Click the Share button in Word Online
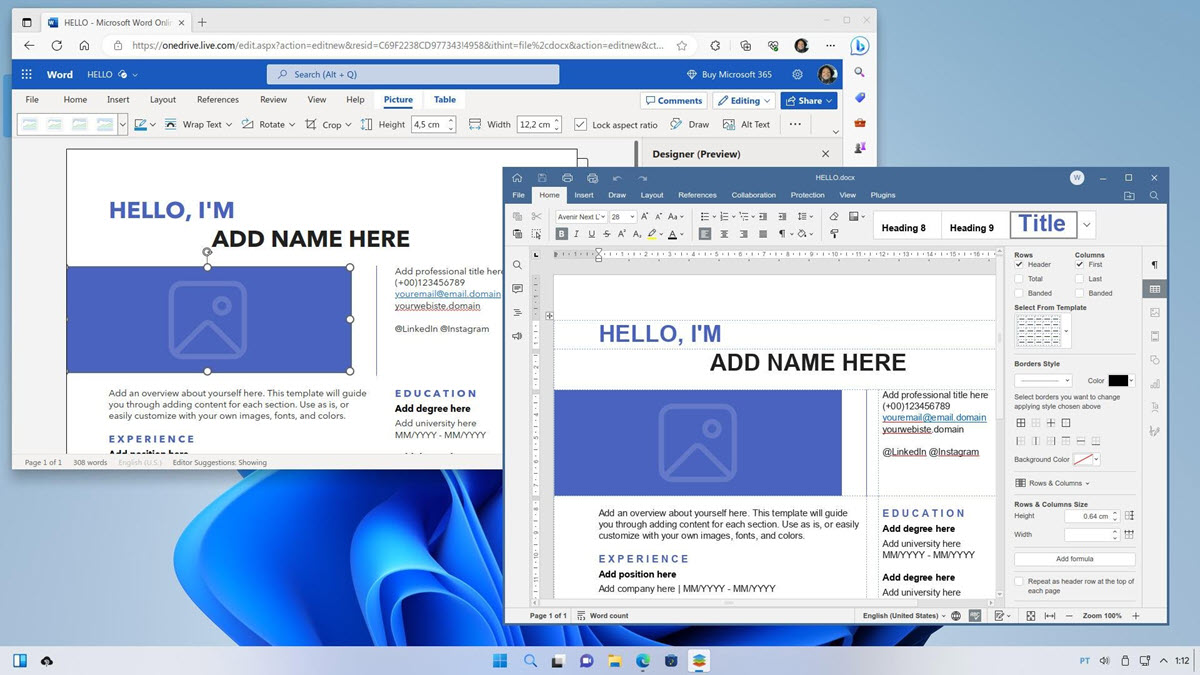This screenshot has width=1200, height=675. (x=808, y=100)
